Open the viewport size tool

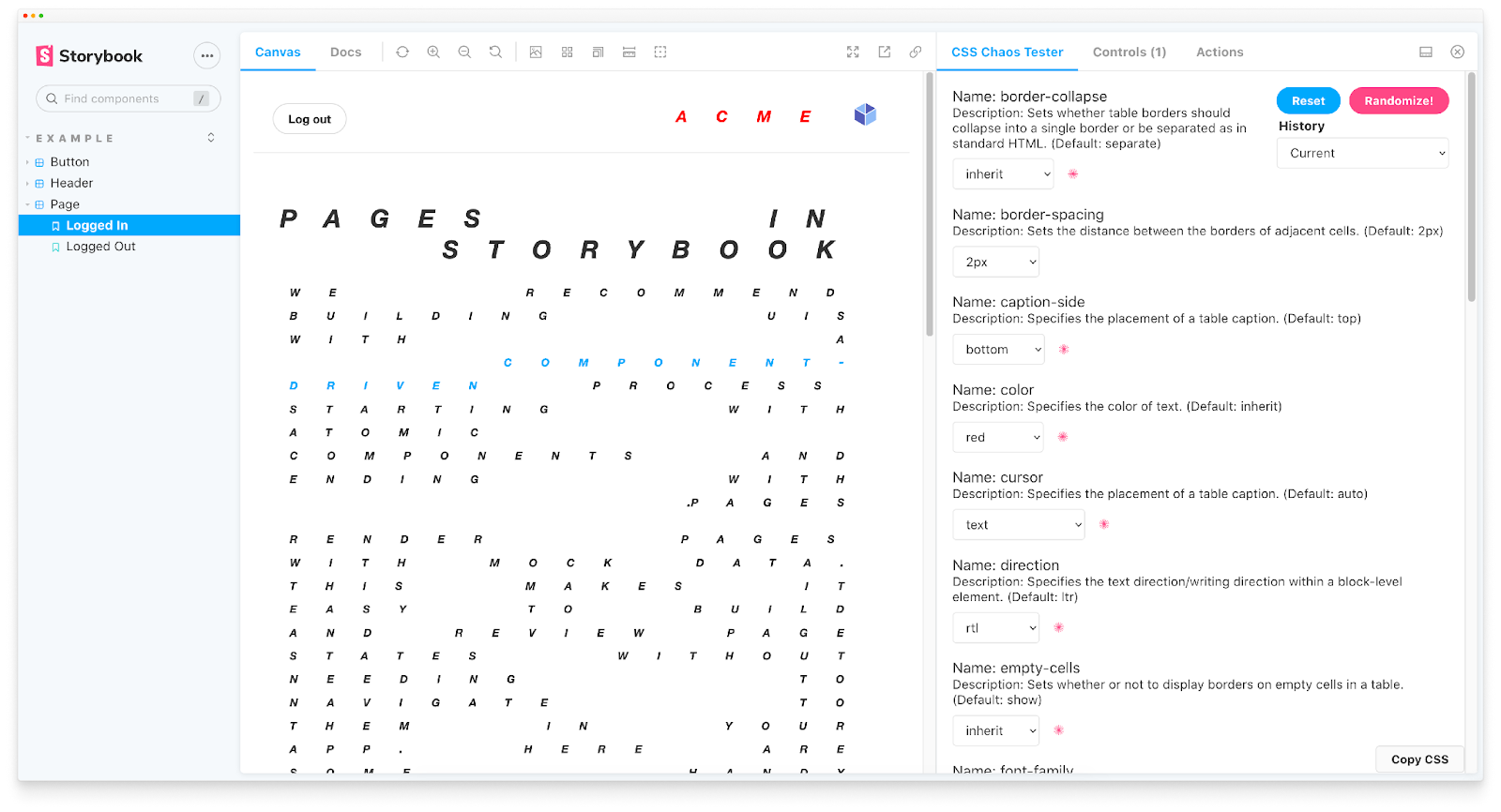[x=598, y=53]
